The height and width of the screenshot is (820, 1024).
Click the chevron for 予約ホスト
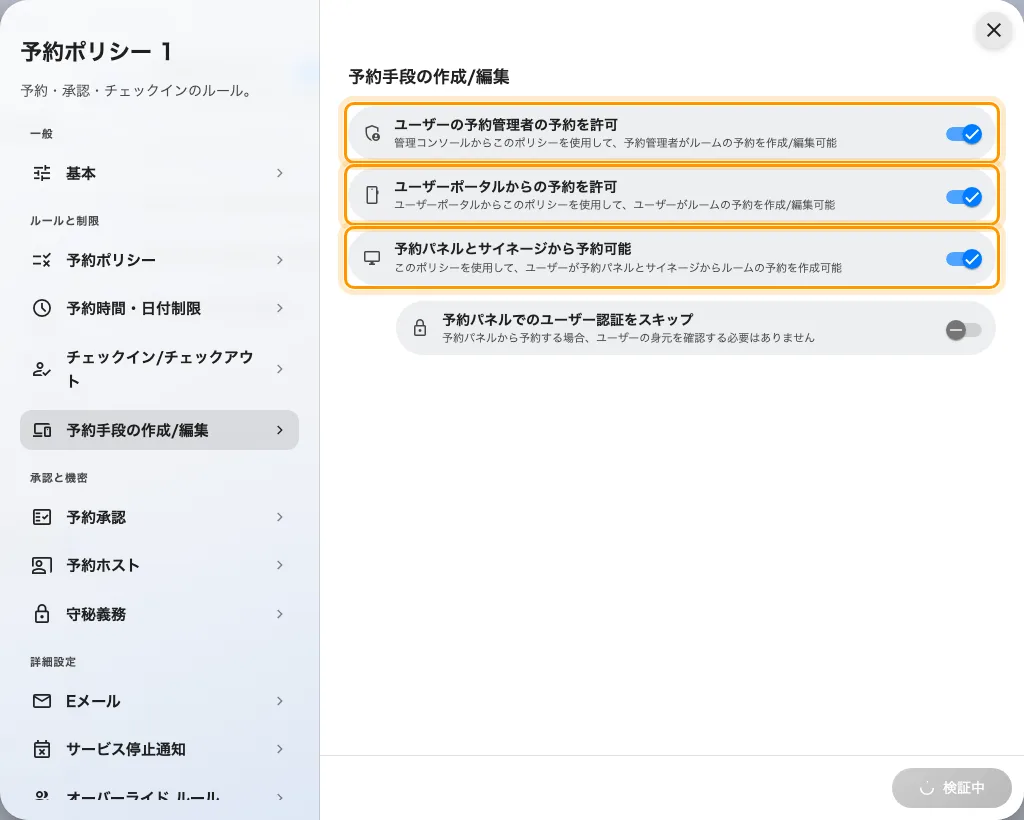280,565
